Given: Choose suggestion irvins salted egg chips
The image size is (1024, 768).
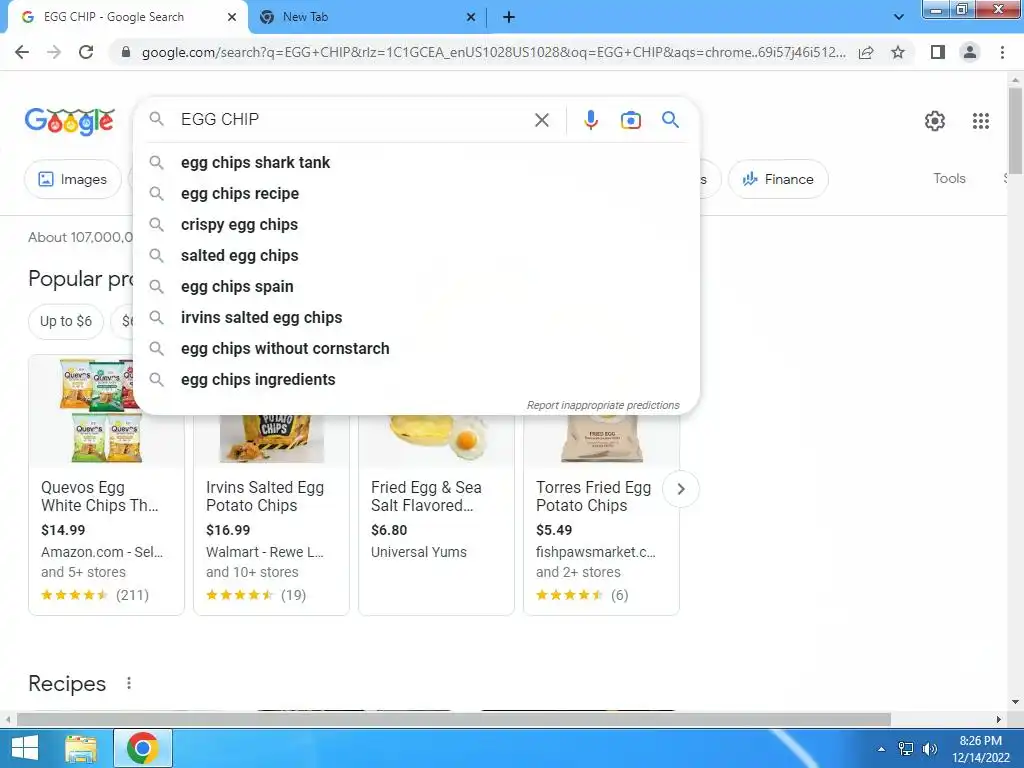Looking at the screenshot, I should [x=416, y=318].
